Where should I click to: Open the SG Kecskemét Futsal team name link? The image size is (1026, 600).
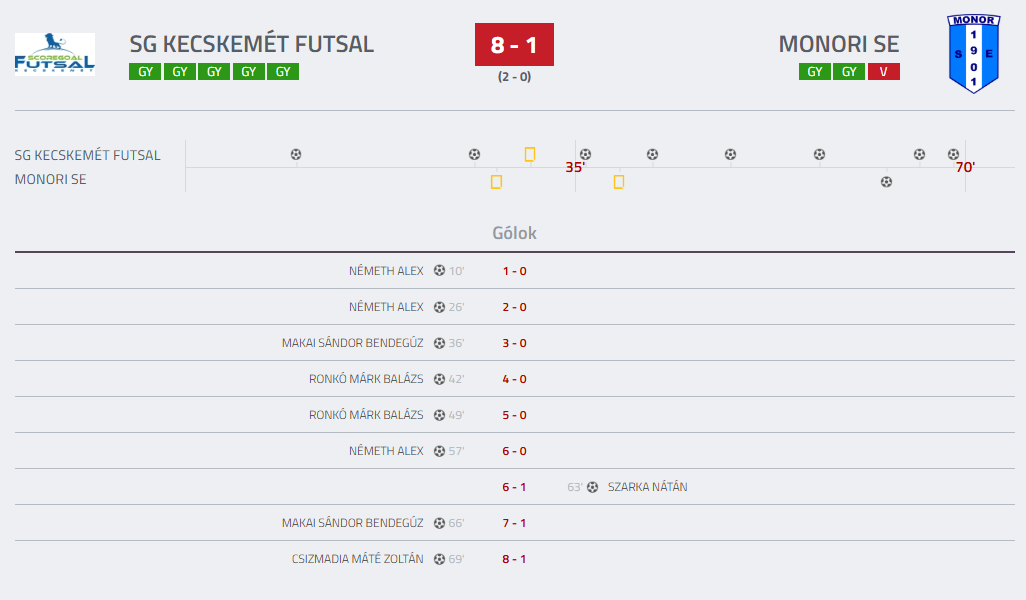251,44
